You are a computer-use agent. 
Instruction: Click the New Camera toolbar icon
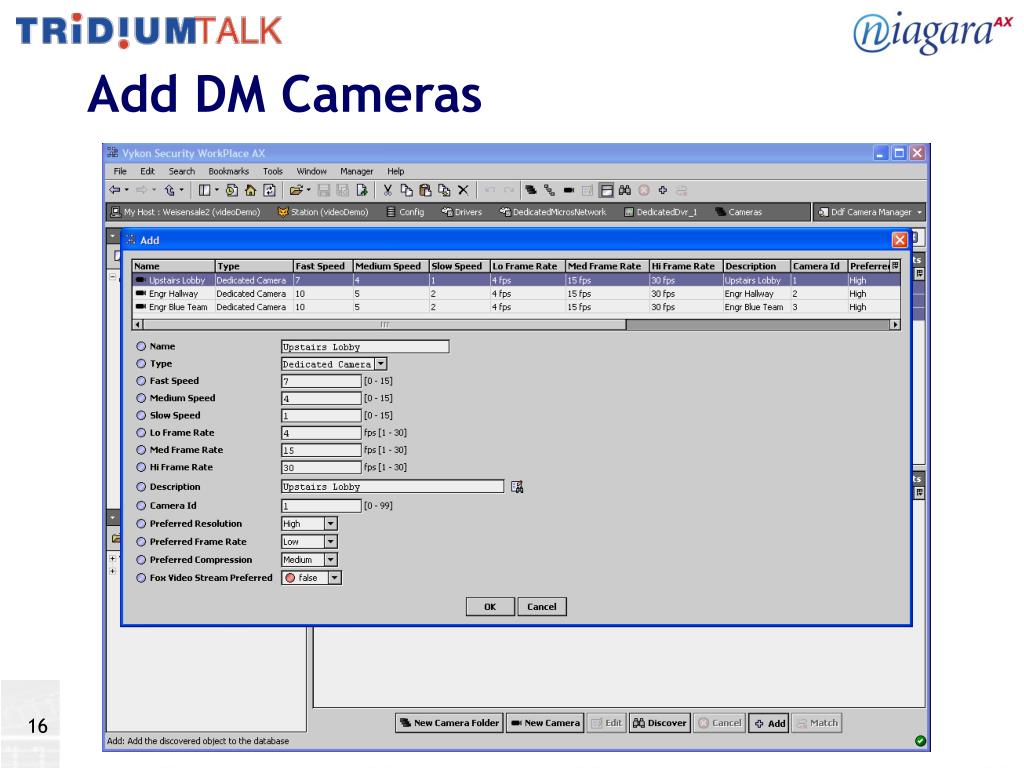point(569,190)
